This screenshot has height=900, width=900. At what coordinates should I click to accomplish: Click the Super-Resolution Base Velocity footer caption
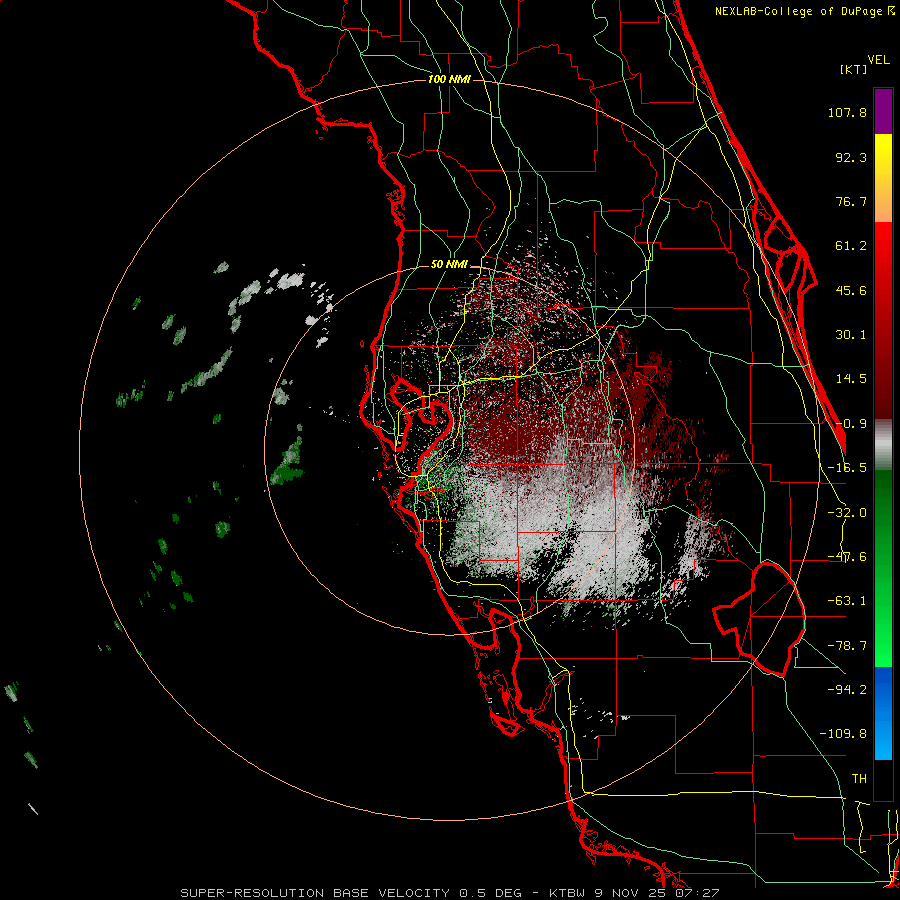coord(449,893)
